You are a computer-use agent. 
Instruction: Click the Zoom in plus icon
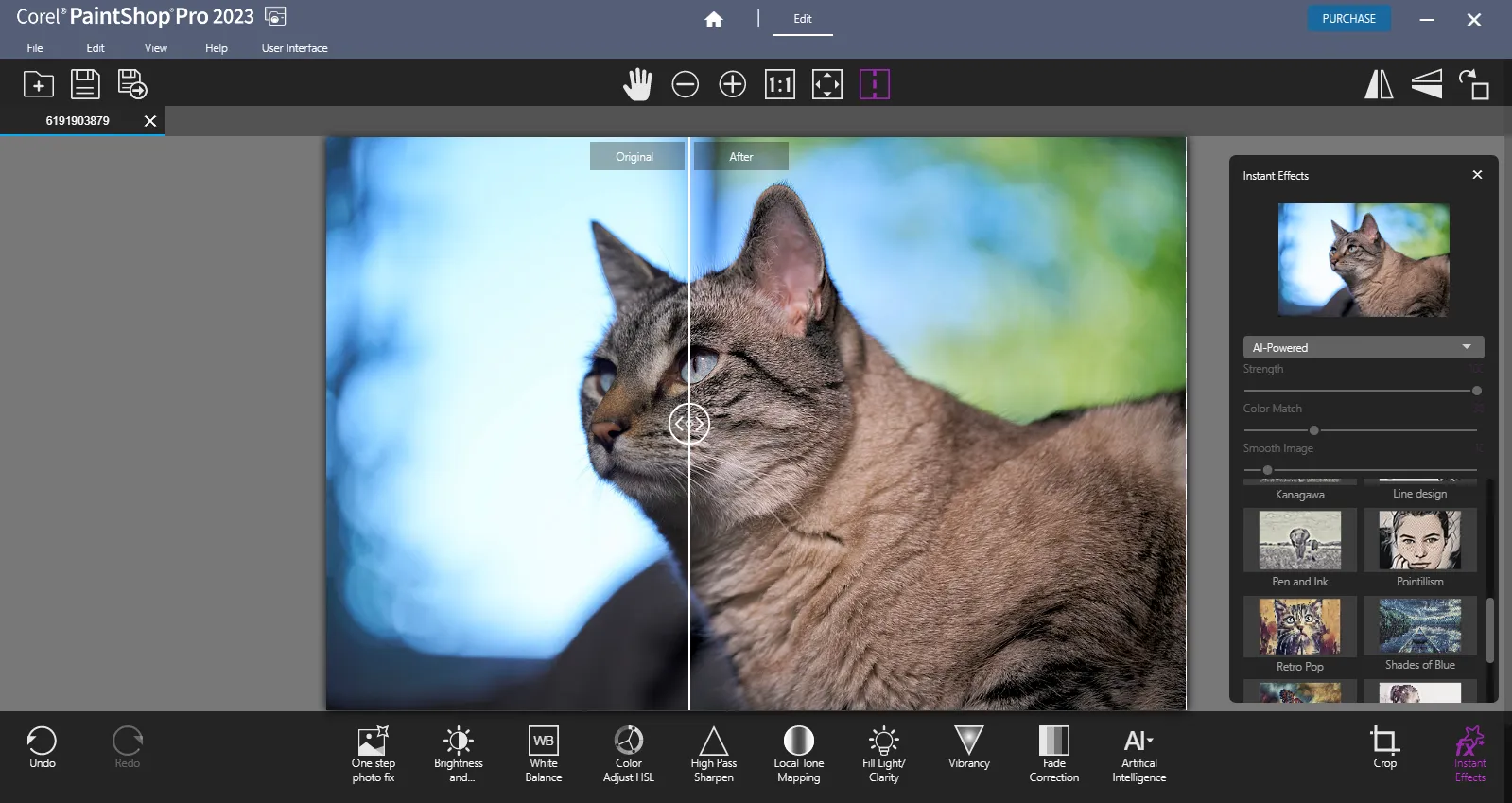click(733, 85)
